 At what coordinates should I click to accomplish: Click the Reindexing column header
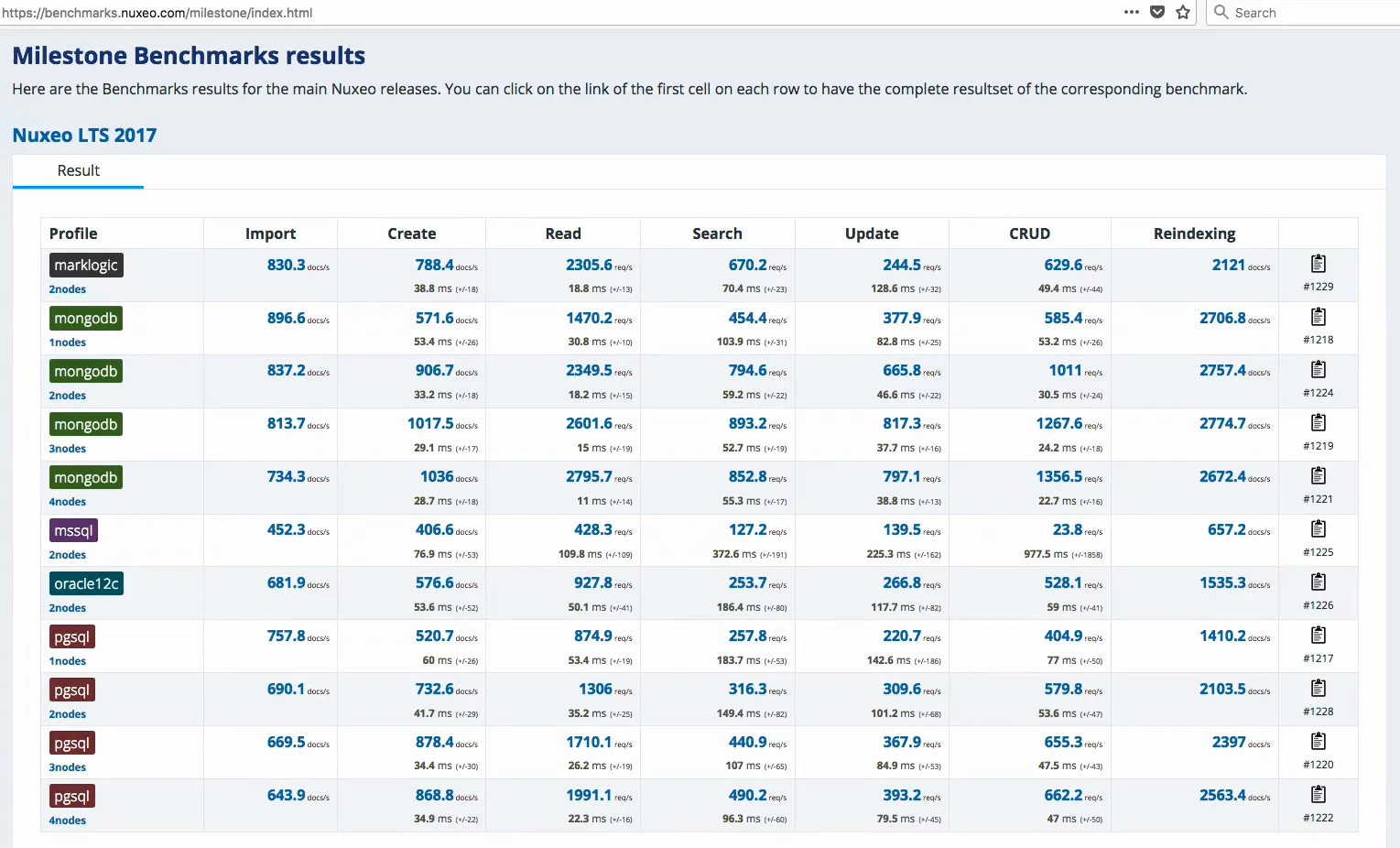pos(1194,234)
